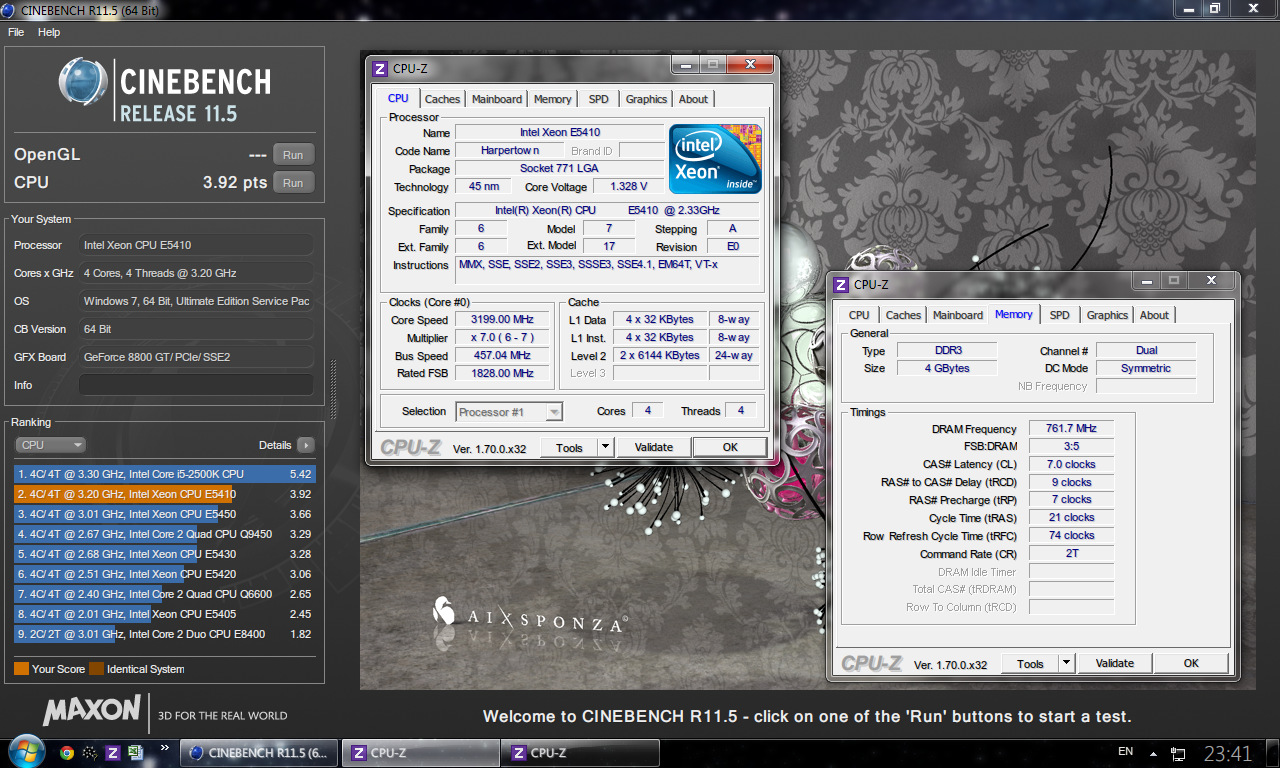
Task: Select ranking row Intel Xeon CPU E5420
Action: pos(164,574)
